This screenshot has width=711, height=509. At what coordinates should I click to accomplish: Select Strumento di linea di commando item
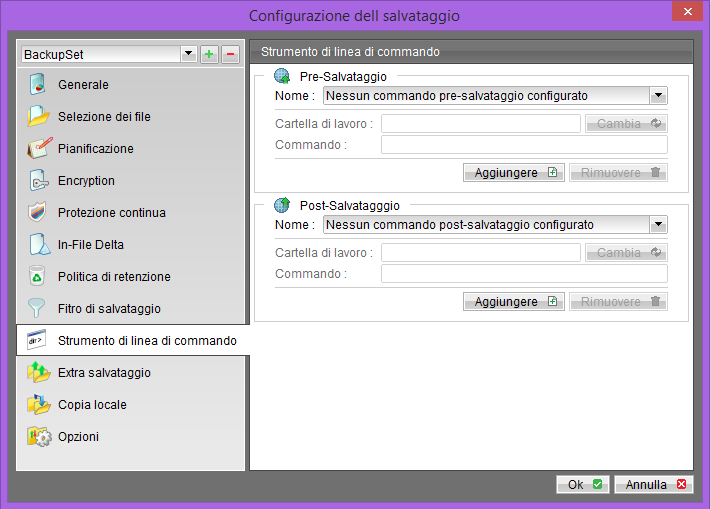133,340
